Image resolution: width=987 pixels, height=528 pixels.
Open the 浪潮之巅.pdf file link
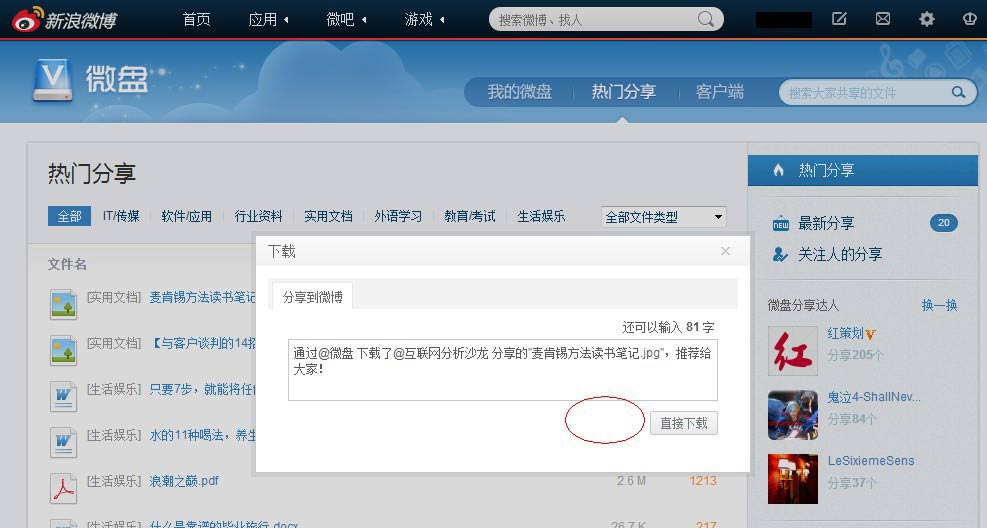pyautogui.click(x=184, y=481)
